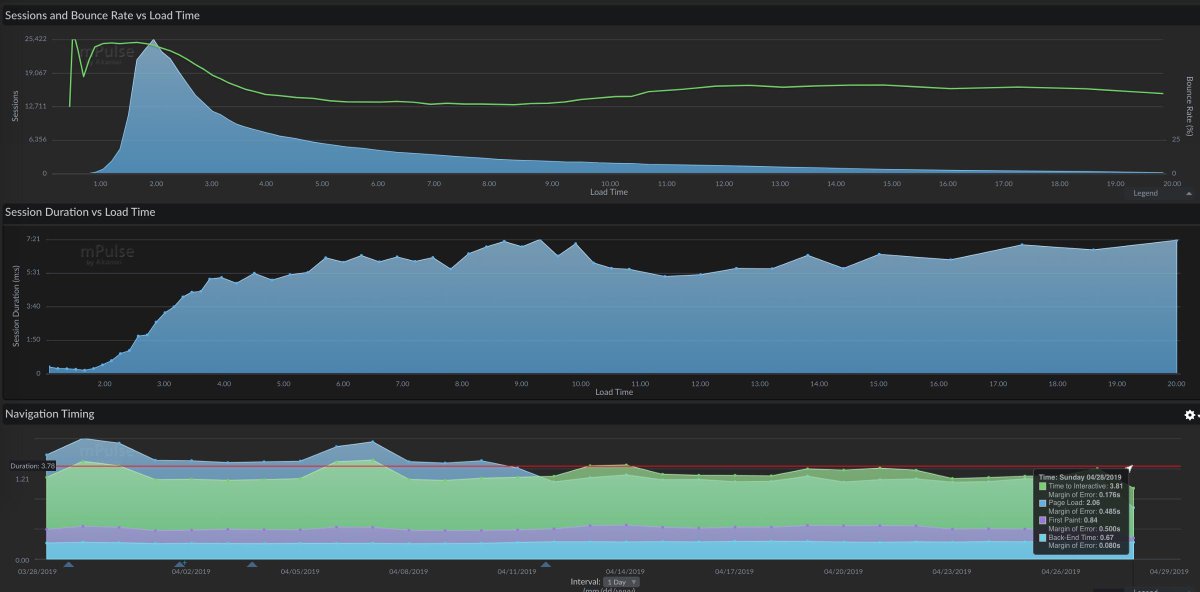The width and height of the screenshot is (1200, 592).
Task: Click the 7:21 session duration axis value
Action: click(x=33, y=238)
